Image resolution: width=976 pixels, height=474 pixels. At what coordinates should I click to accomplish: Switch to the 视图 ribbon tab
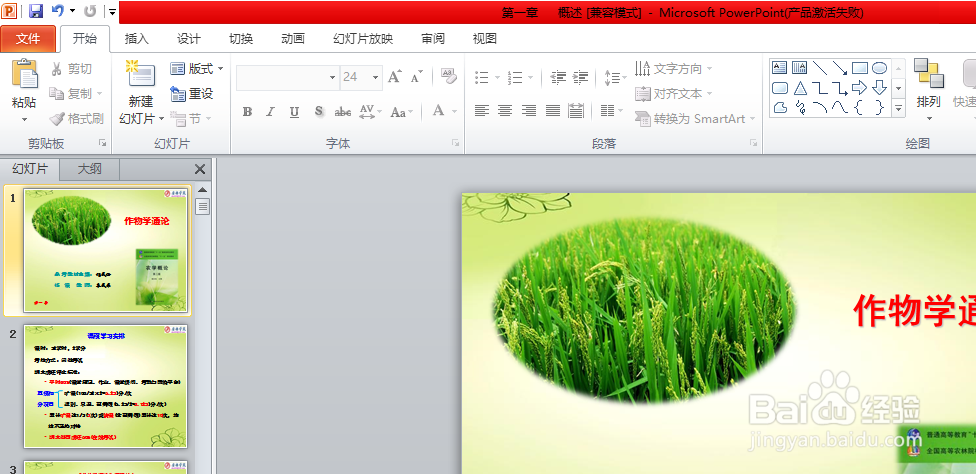[x=485, y=39]
